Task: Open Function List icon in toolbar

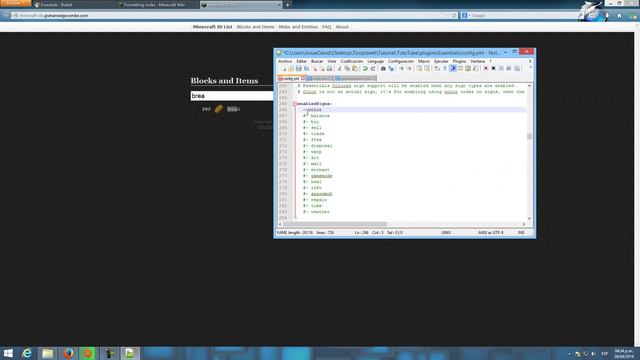Action: tap(476, 69)
